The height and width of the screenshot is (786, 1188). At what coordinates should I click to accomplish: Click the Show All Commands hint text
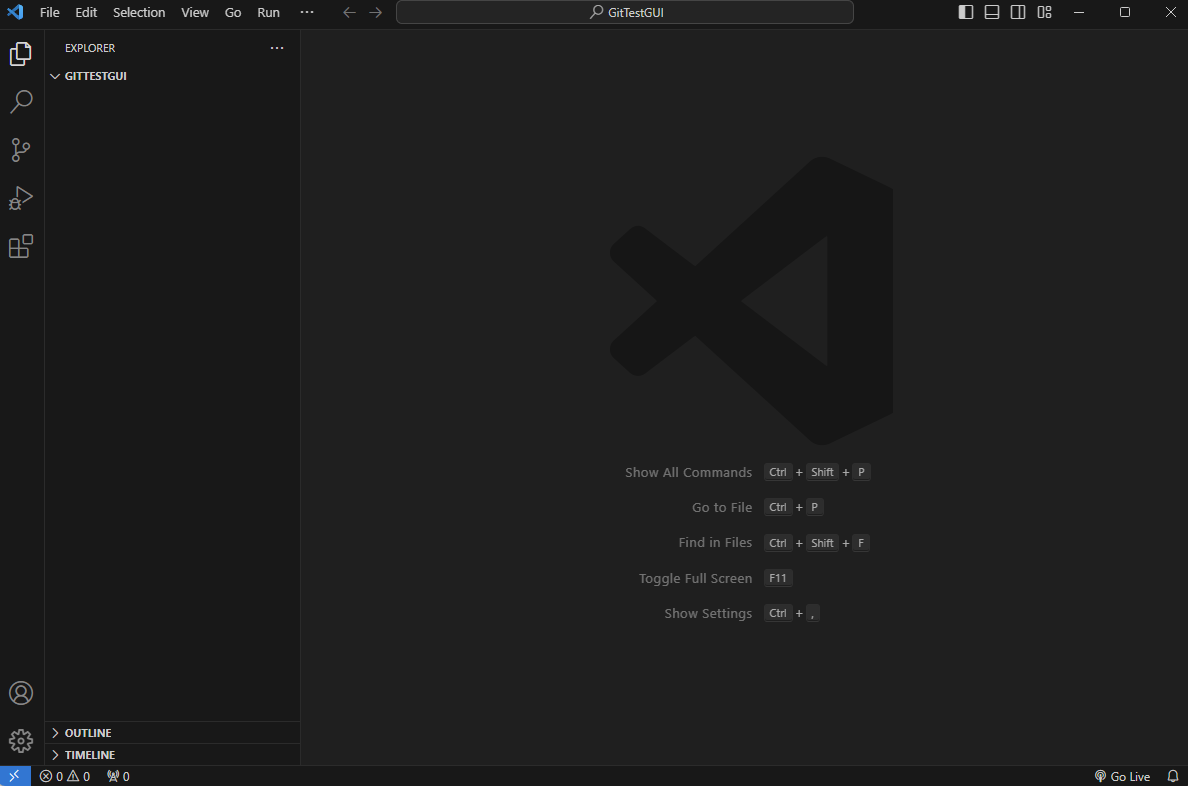[689, 472]
